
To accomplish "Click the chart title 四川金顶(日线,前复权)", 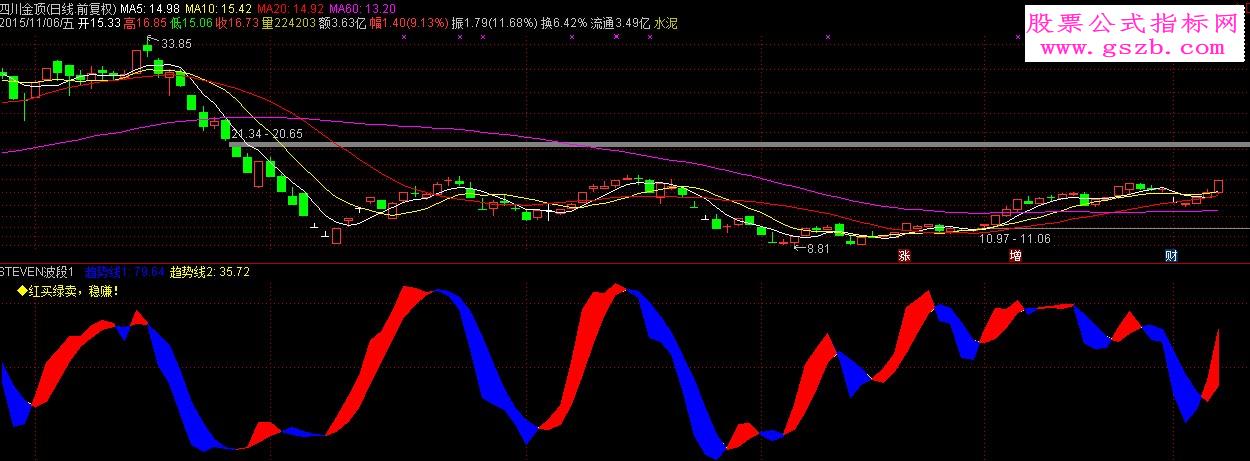I will pos(59,8).
